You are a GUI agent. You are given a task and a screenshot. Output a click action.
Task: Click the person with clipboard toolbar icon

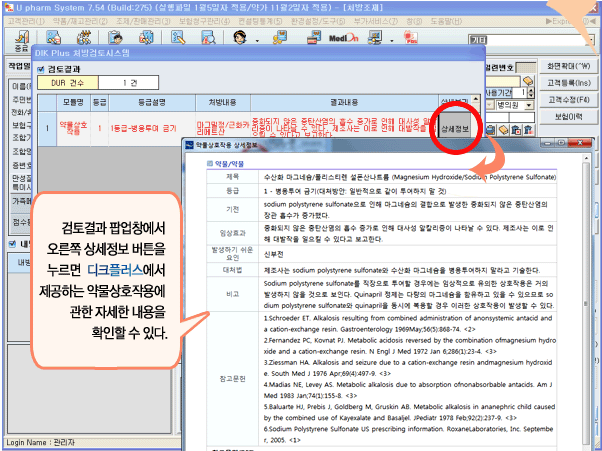click(115, 38)
